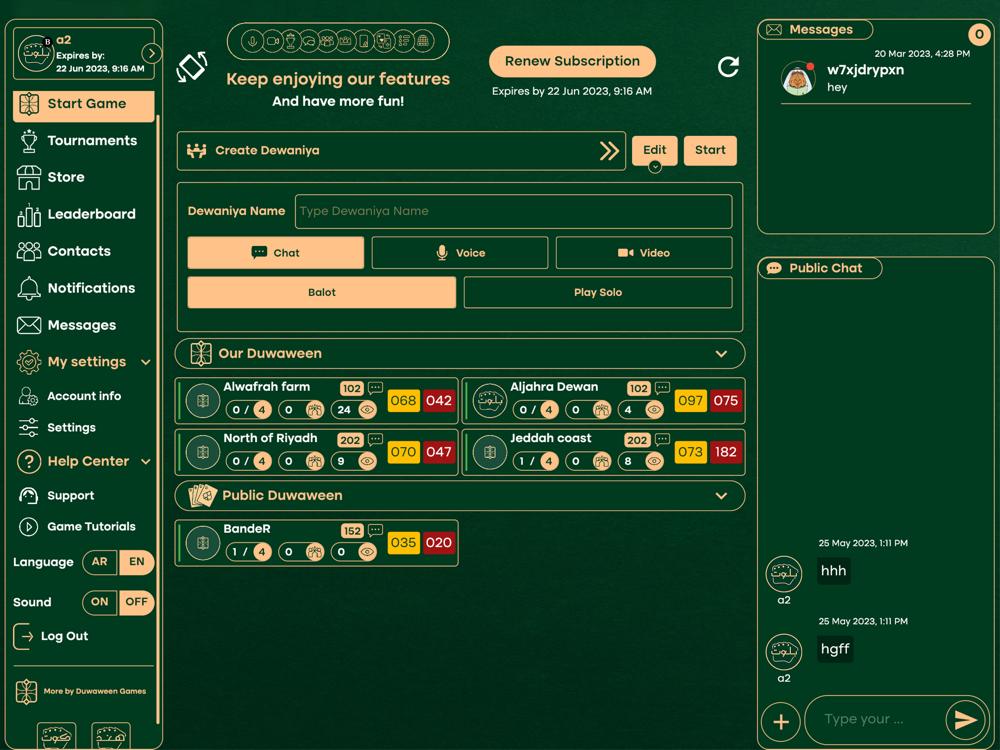Click the plus attachment button in Public Chat
Screen dimensions: 1000x750
[x=781, y=722]
